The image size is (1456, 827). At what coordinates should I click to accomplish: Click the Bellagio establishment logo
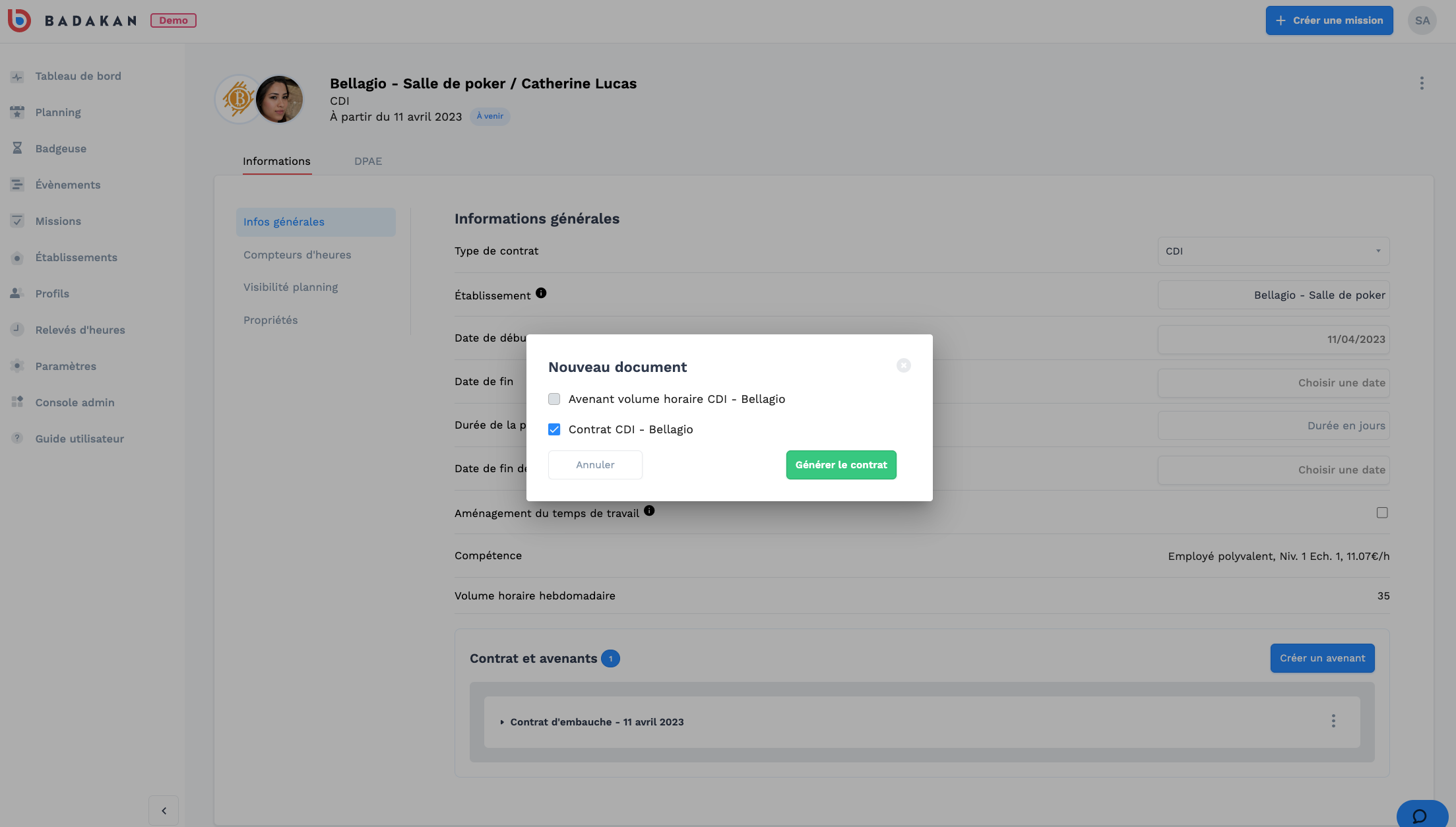pyautogui.click(x=237, y=100)
